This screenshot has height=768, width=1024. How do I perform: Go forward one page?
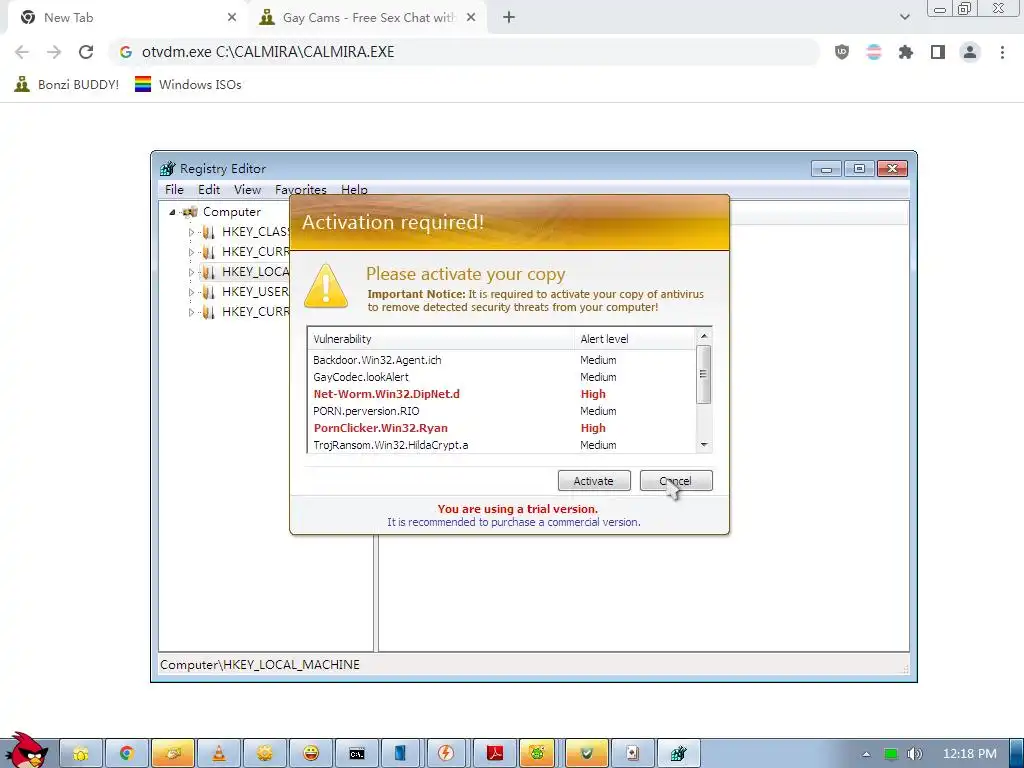click(54, 52)
